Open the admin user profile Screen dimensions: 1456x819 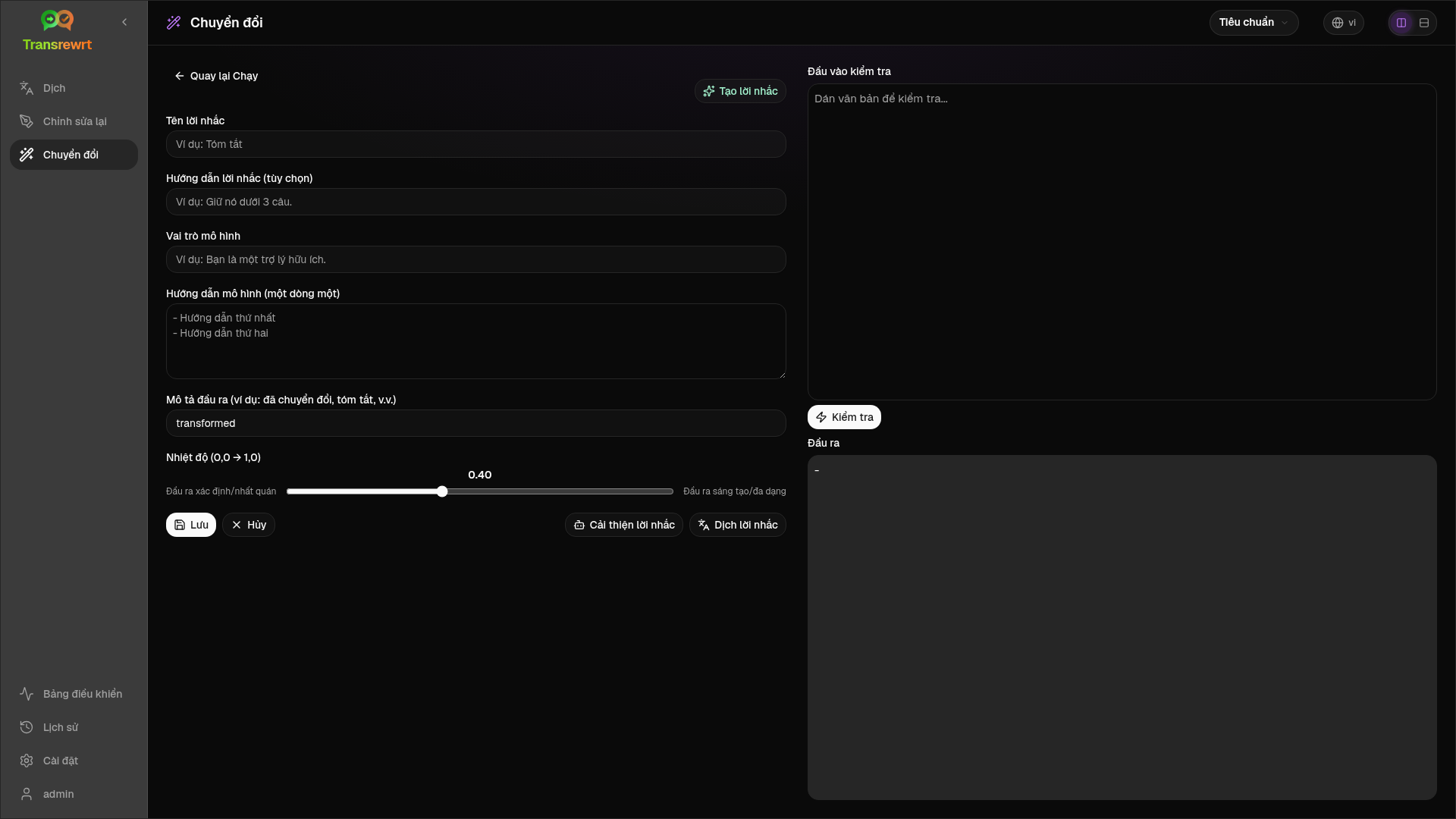(74, 794)
